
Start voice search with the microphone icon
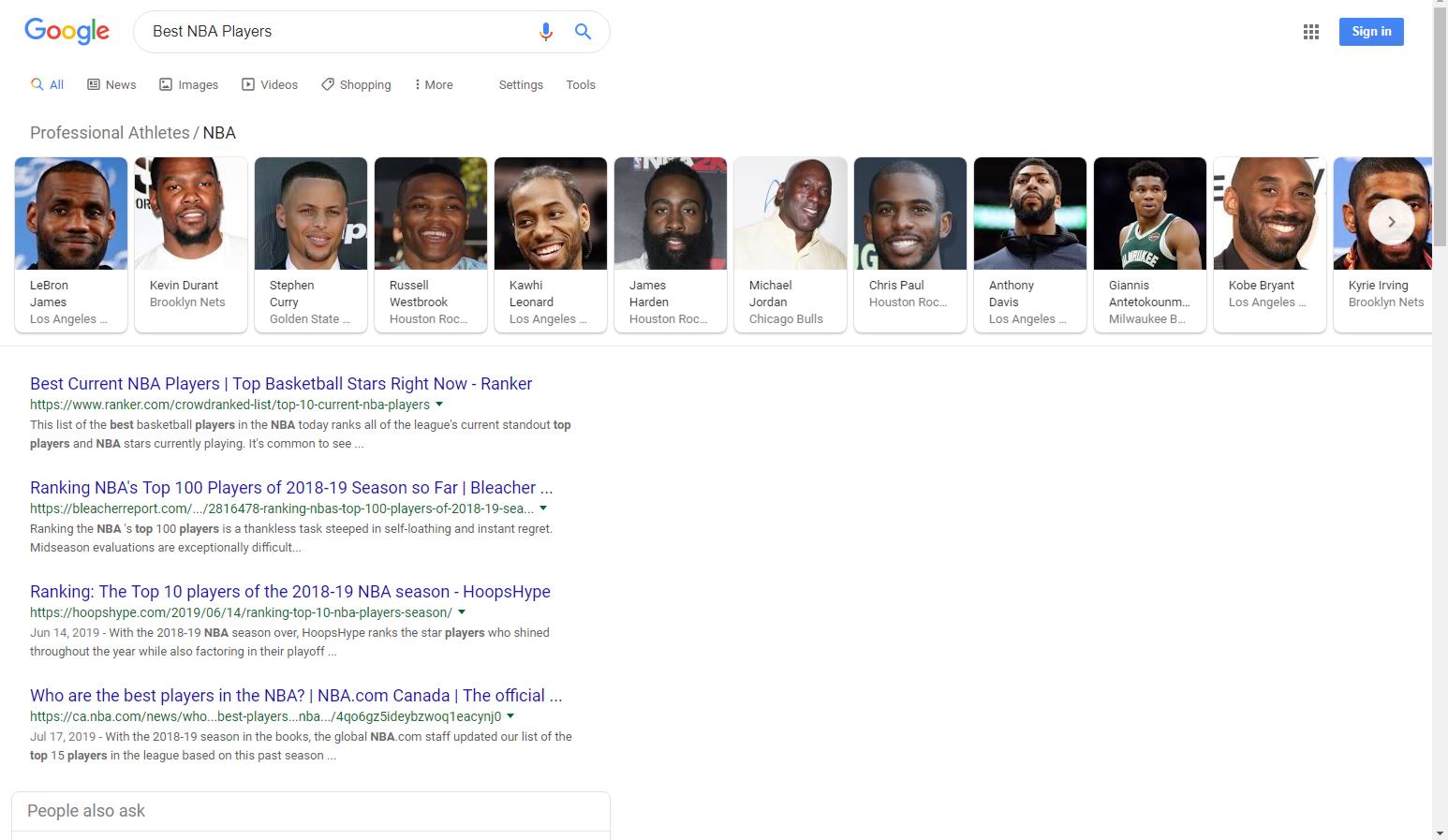546,31
